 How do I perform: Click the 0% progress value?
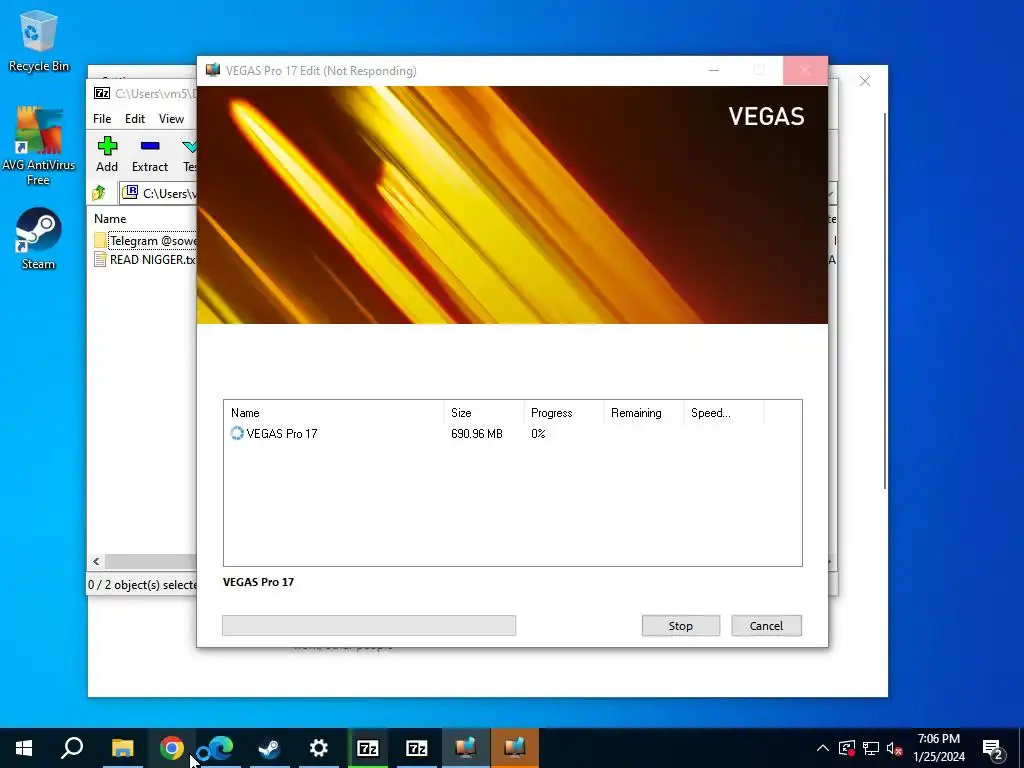538,434
